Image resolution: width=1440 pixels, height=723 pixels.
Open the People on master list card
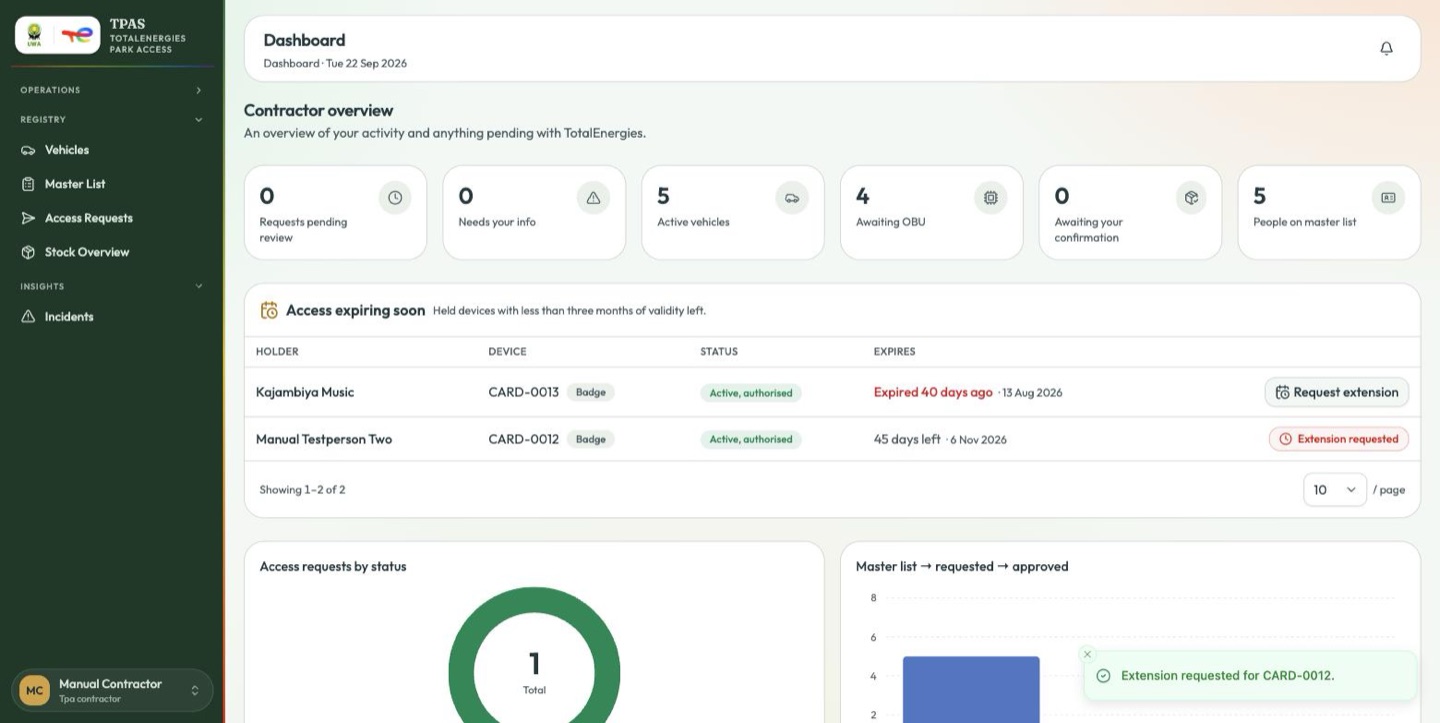coord(1329,212)
